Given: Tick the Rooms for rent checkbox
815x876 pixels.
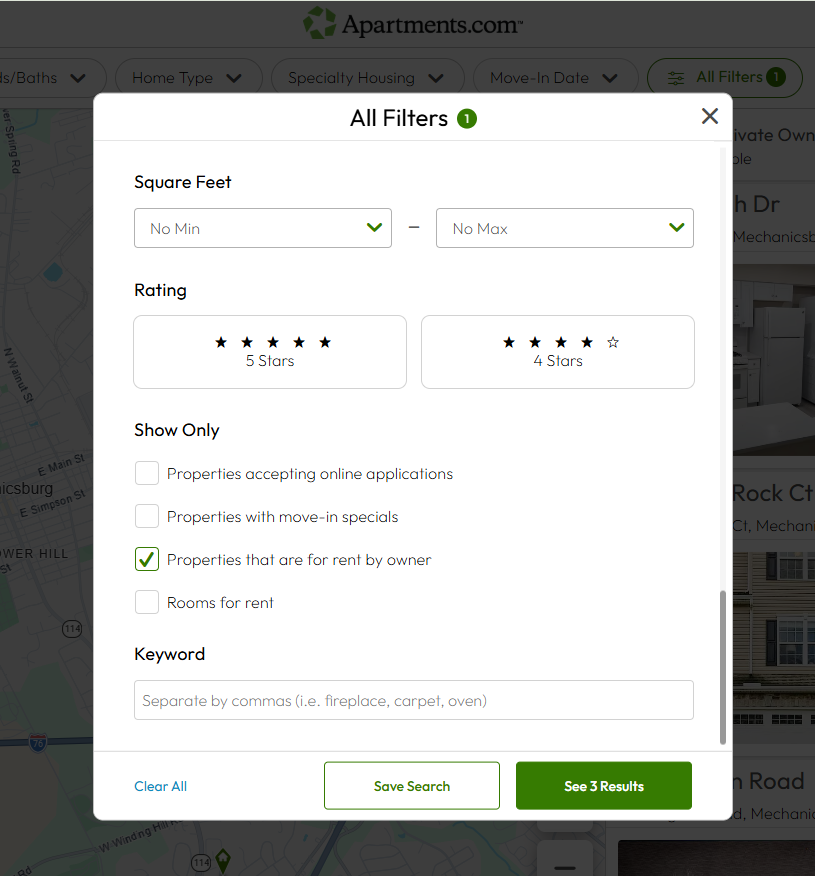Looking at the screenshot, I should point(147,602).
